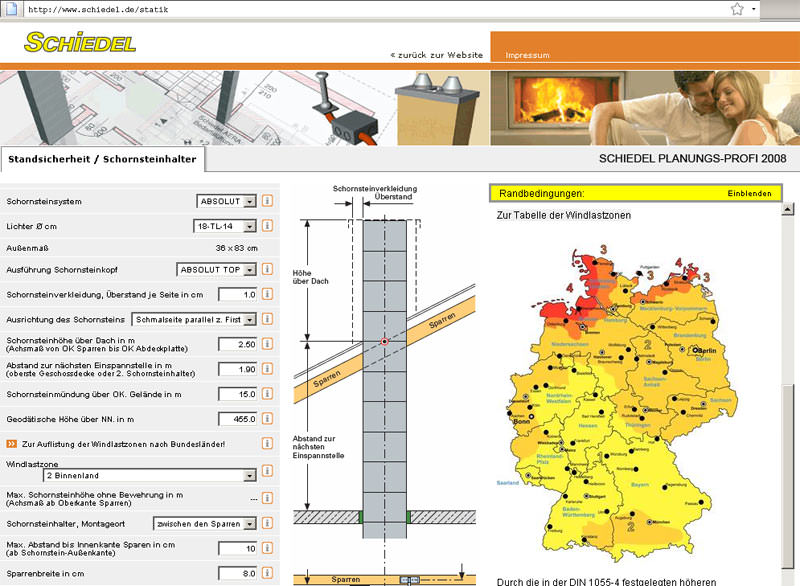The width and height of the screenshot is (800, 586).
Task: Click the browser address bar URL
Action: (x=98, y=9)
